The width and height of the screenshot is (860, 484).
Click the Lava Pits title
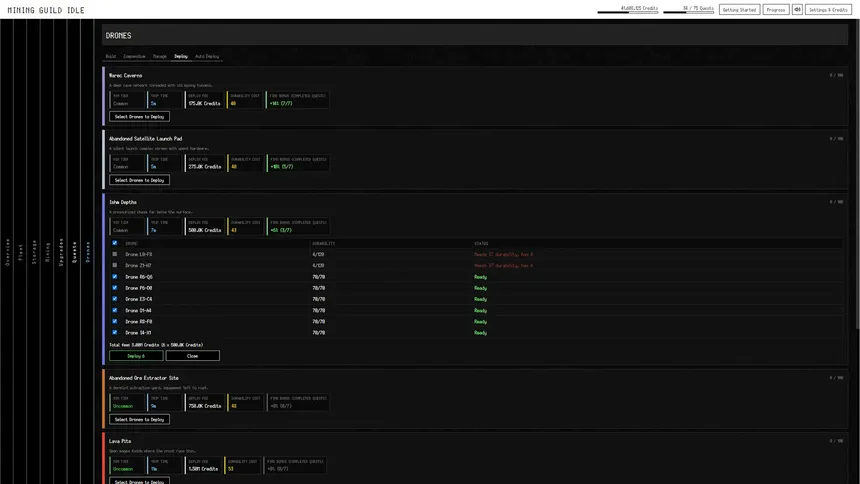pos(120,441)
